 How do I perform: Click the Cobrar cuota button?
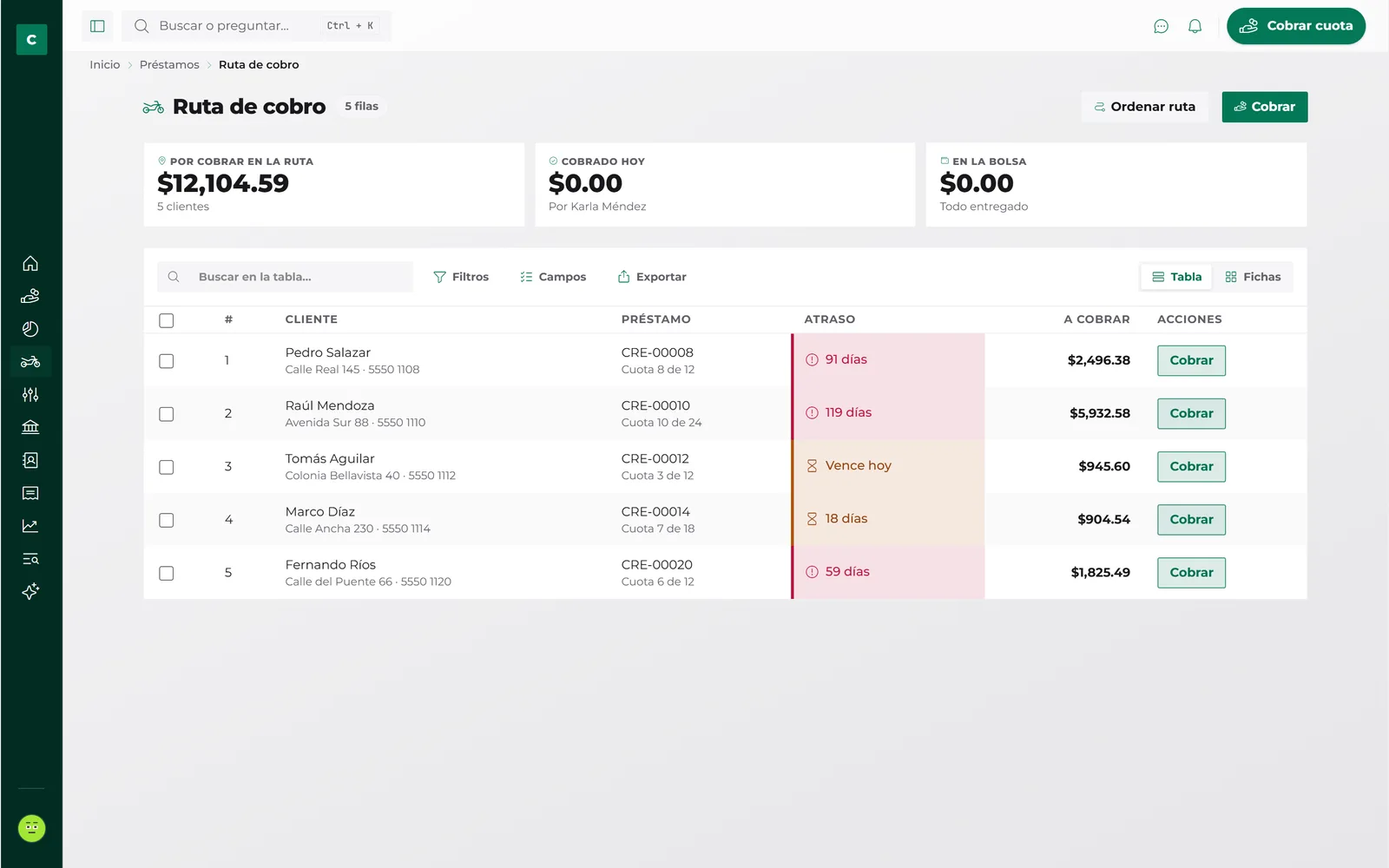(x=1296, y=26)
